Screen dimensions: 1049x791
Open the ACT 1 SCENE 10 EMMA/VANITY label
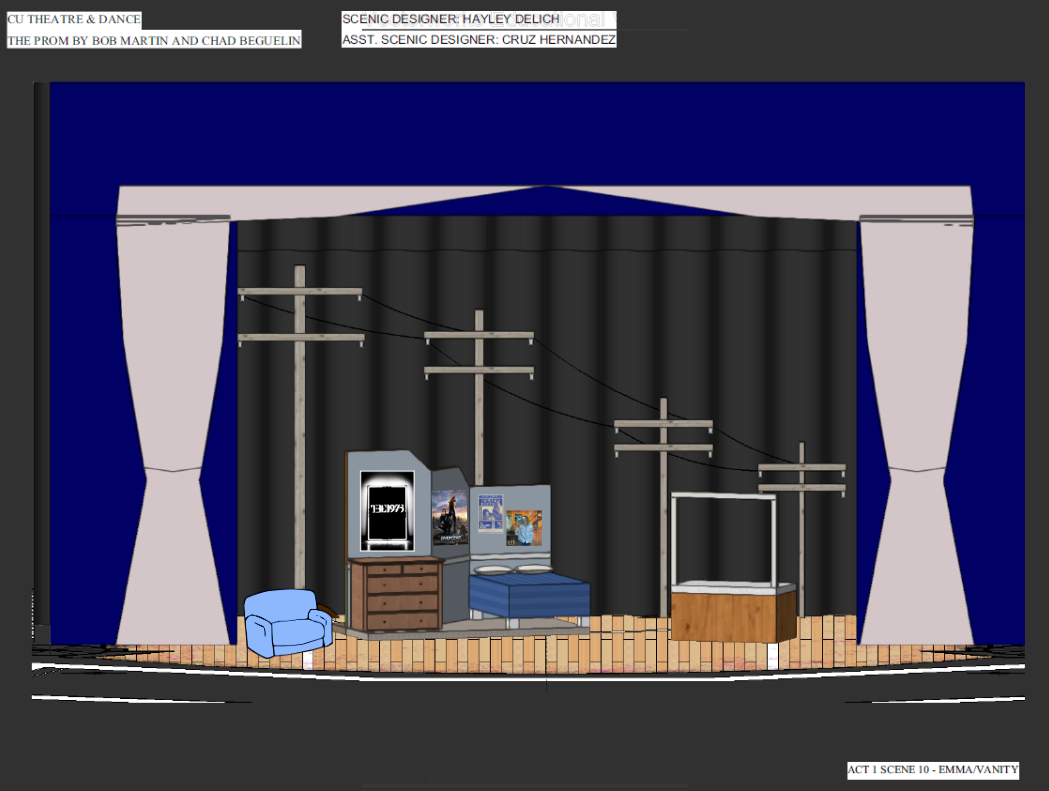pyautogui.click(x=932, y=770)
